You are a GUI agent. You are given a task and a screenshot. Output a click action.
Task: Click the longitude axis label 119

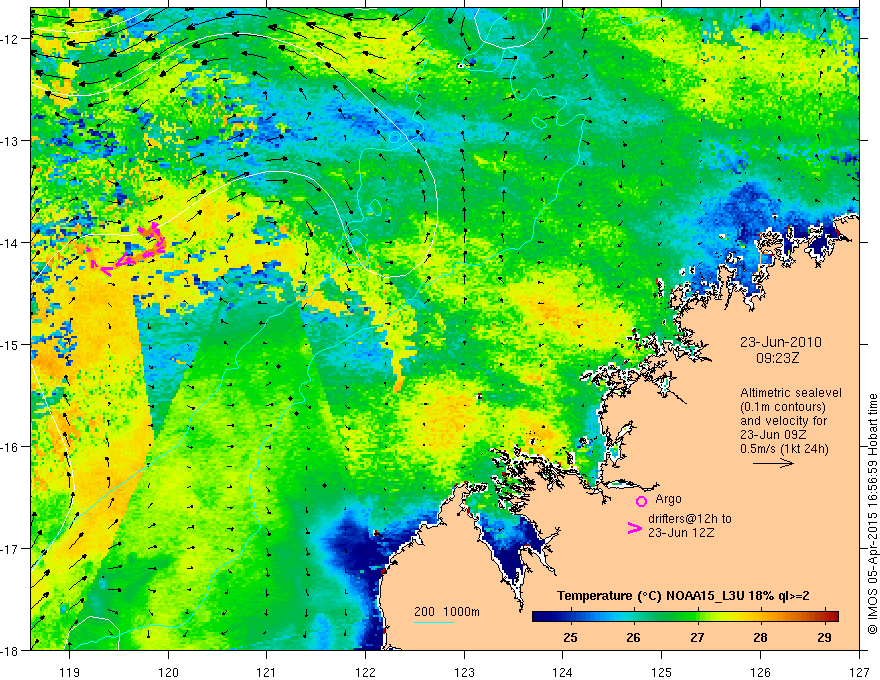click(70, 672)
